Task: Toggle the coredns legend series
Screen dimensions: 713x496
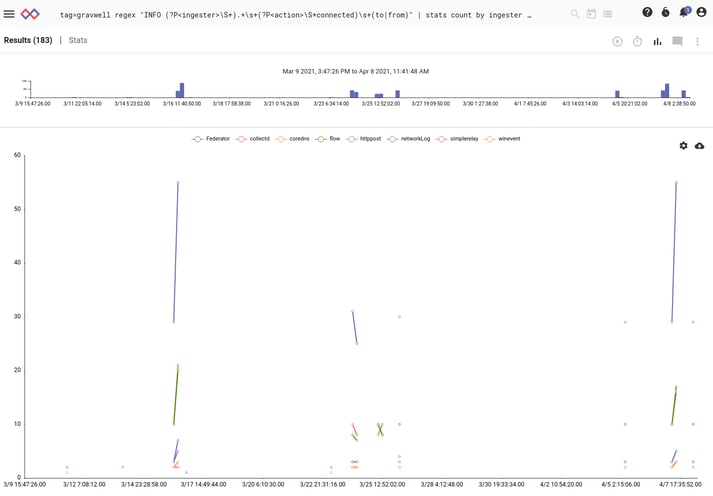Action: click(x=293, y=139)
